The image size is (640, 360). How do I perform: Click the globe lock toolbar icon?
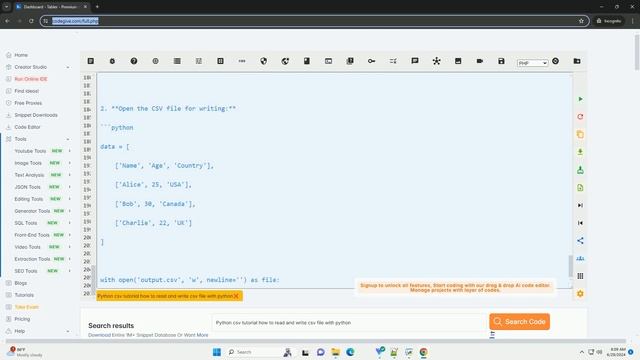pyautogui.click(x=285, y=61)
